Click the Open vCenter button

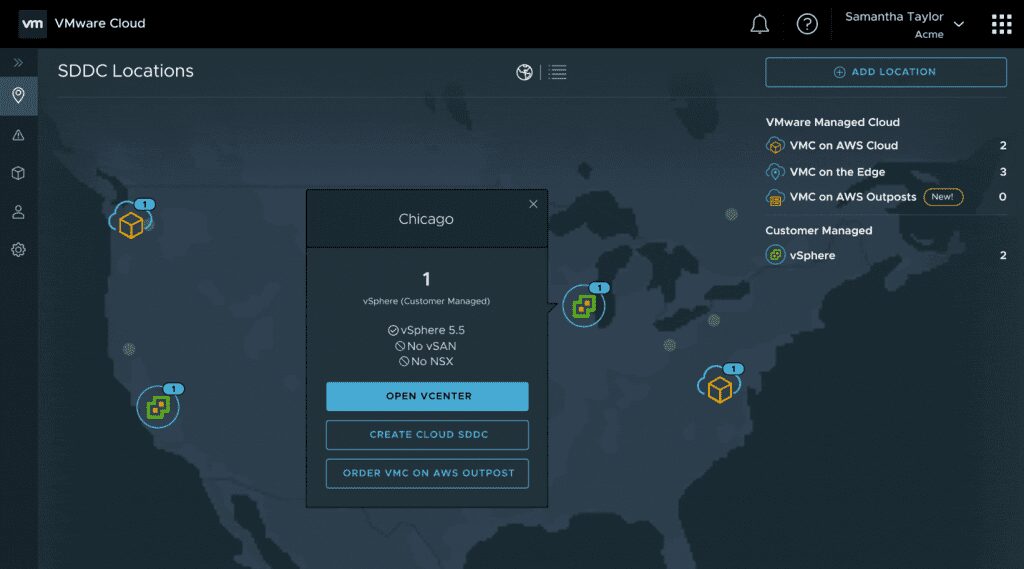click(x=427, y=396)
